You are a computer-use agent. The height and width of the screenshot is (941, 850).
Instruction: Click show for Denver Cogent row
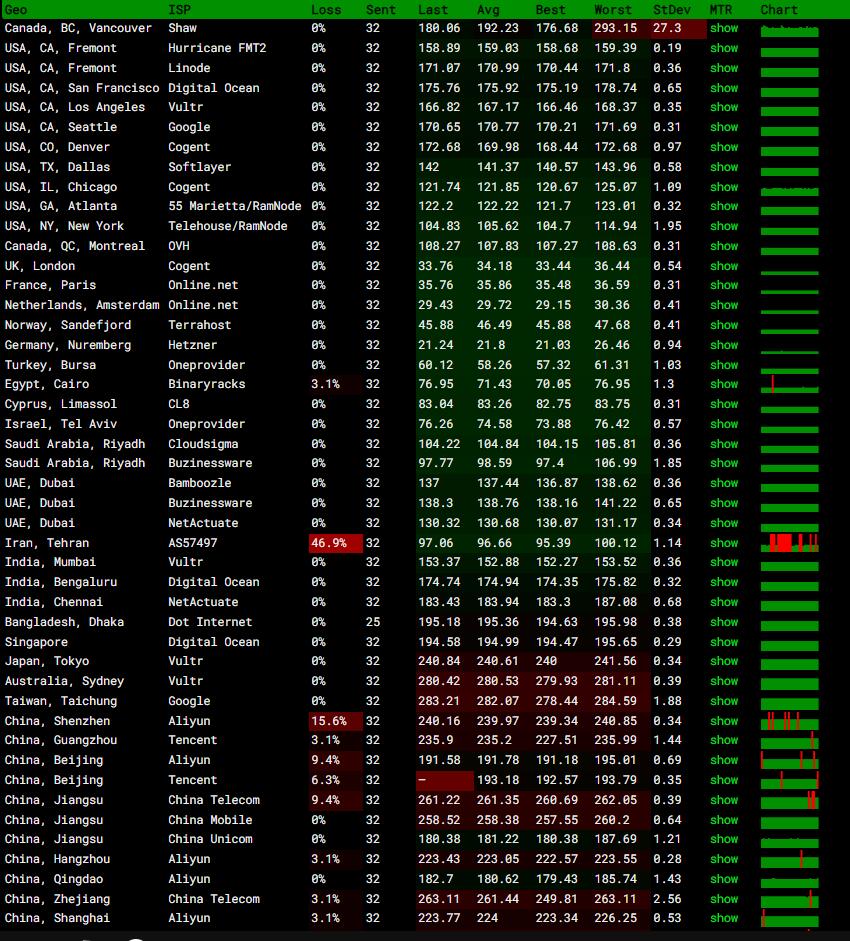pos(724,147)
